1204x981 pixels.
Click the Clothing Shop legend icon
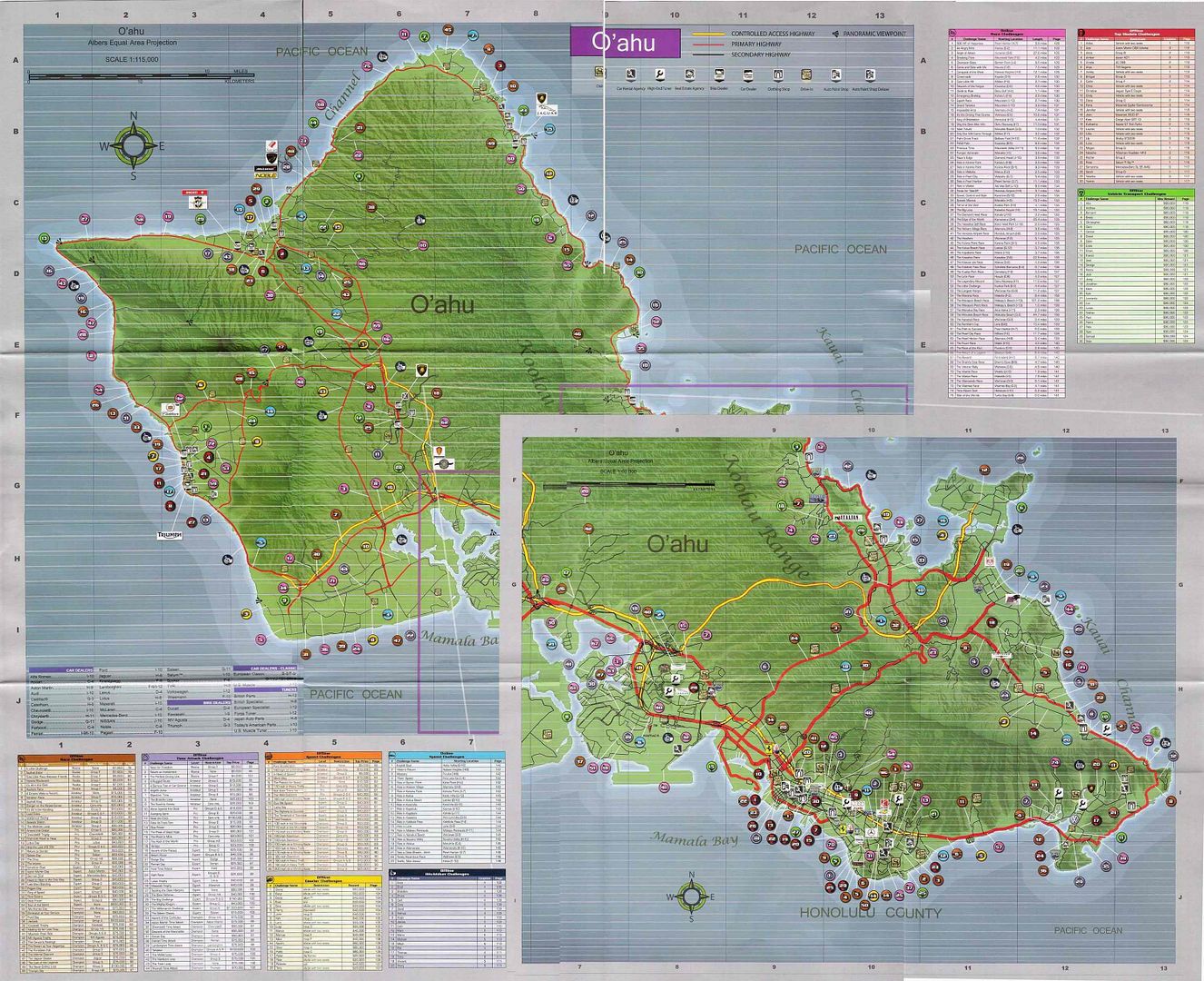[x=779, y=74]
